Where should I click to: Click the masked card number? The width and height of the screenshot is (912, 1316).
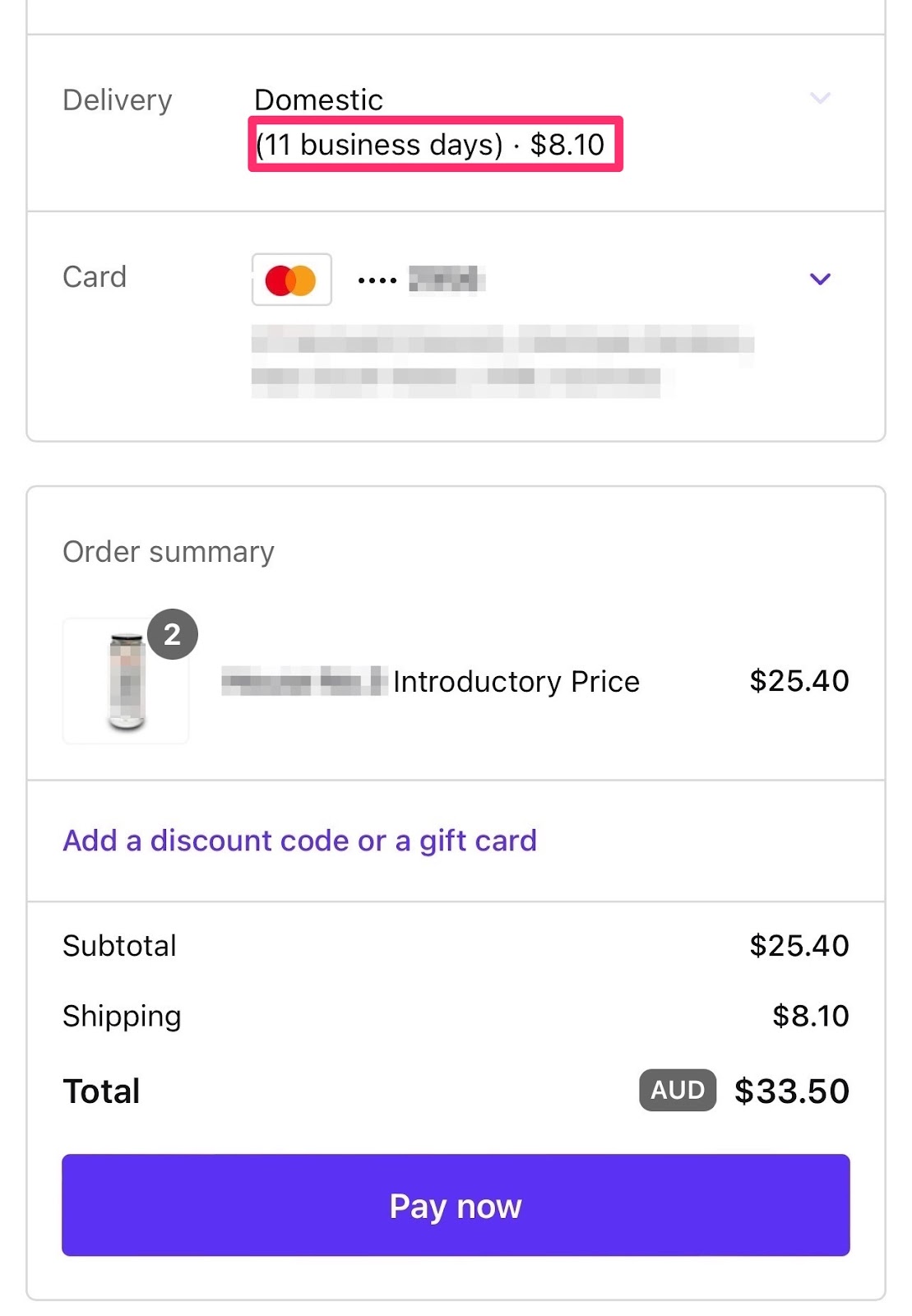[421, 280]
